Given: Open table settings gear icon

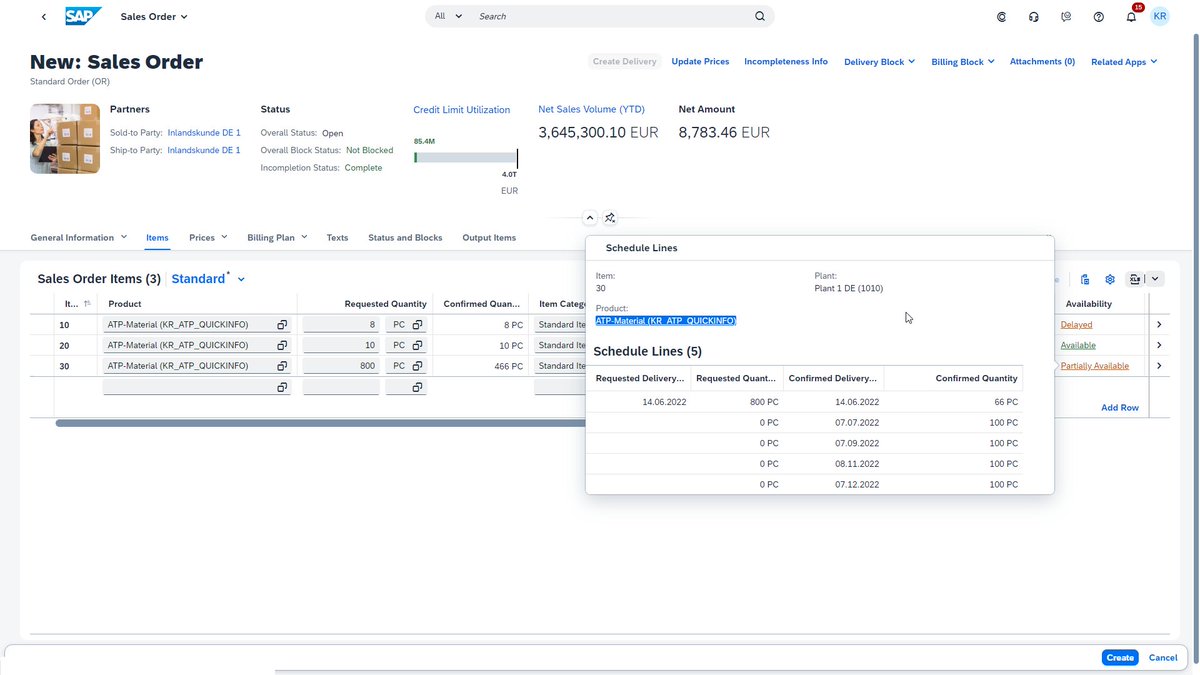Looking at the screenshot, I should 1110,279.
